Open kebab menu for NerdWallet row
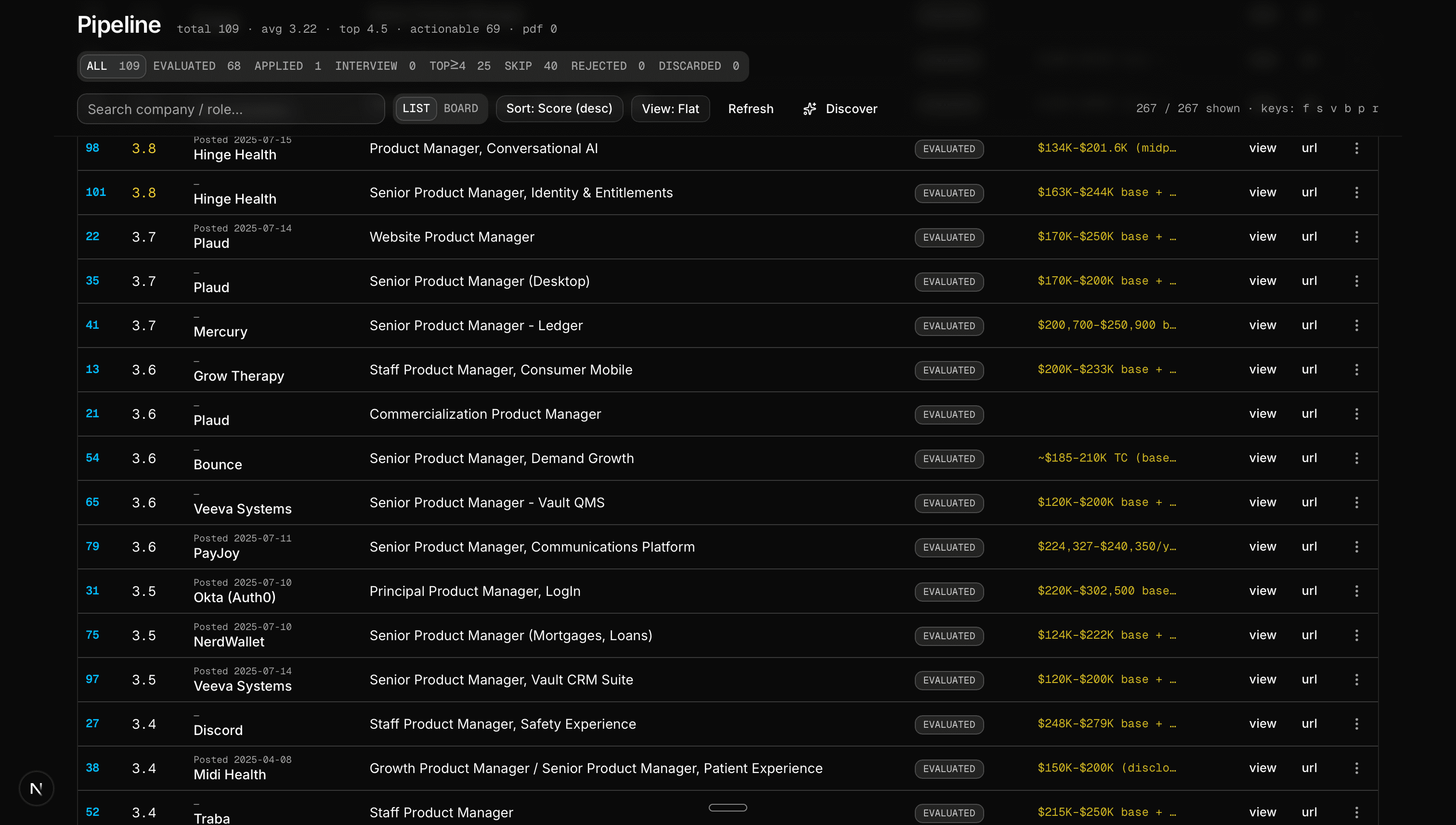This screenshot has width=1456, height=825. tap(1356, 635)
